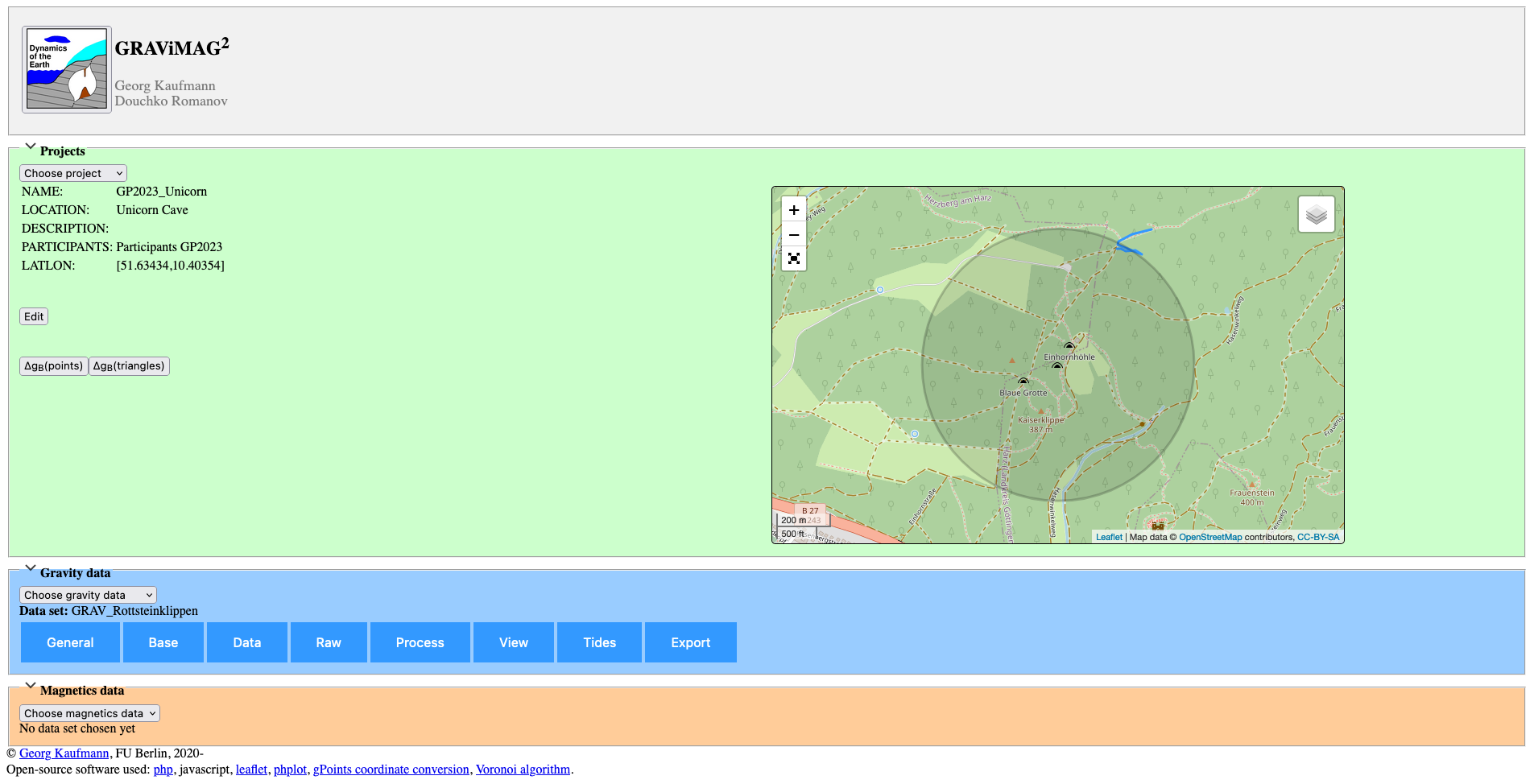Click the ΔgB(triangles) button
This screenshot has width=1534, height=784.
(129, 366)
